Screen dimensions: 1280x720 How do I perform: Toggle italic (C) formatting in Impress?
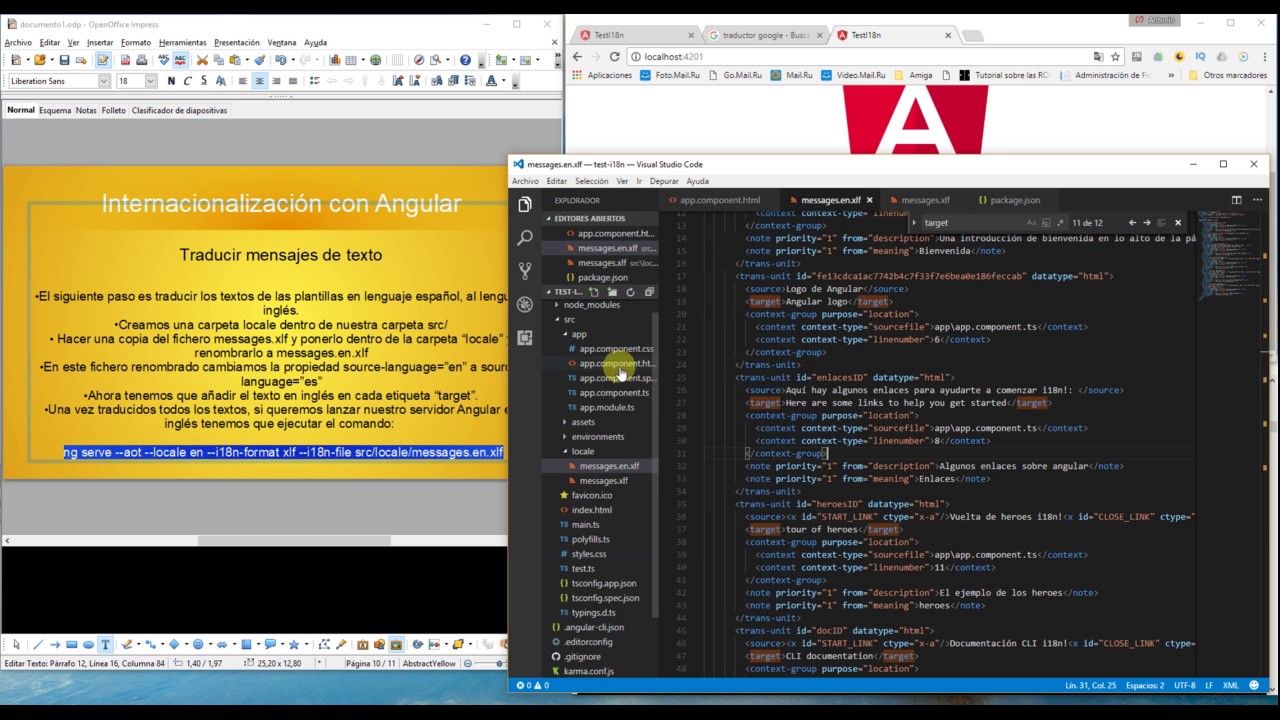(187, 81)
